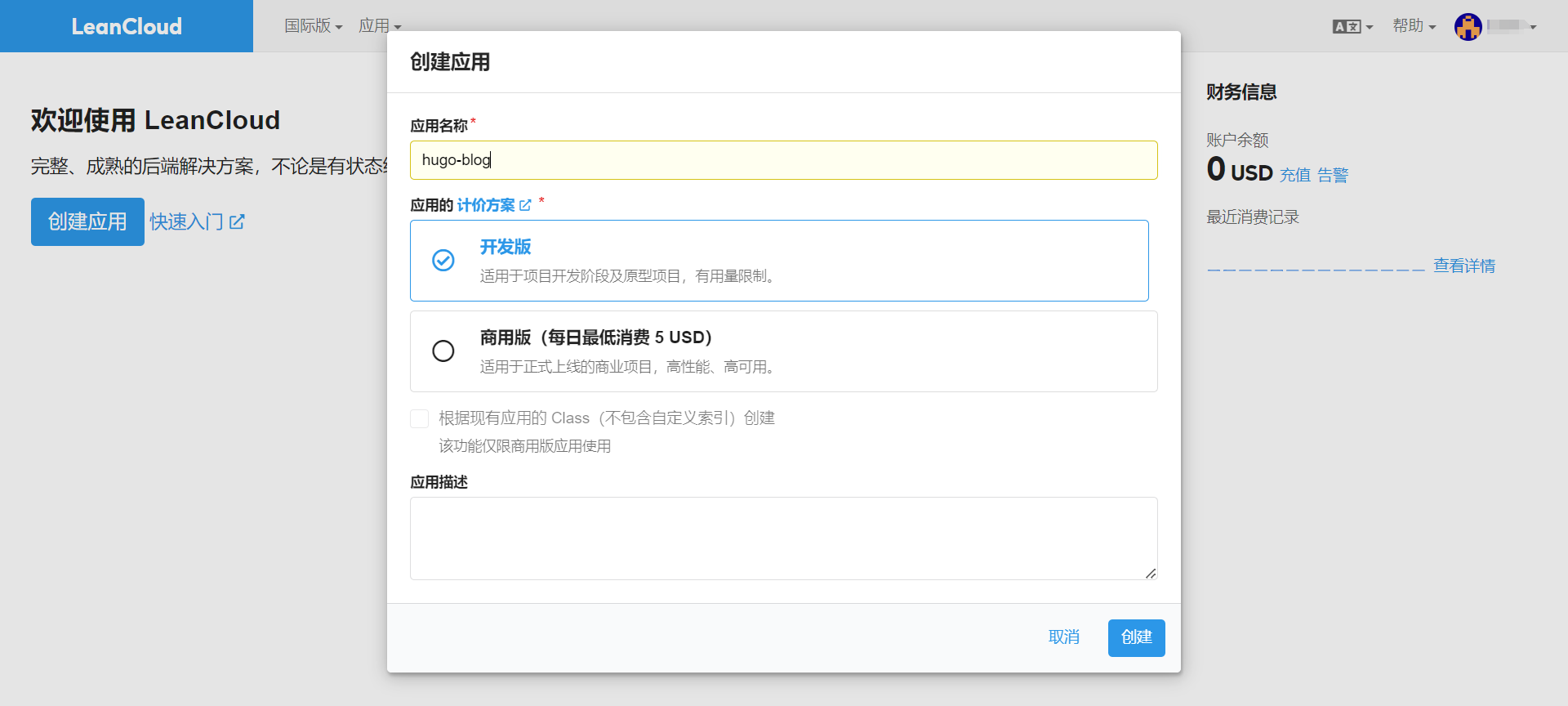Toggle 根据现有应用的 Class 创建 checkbox

coord(420,419)
